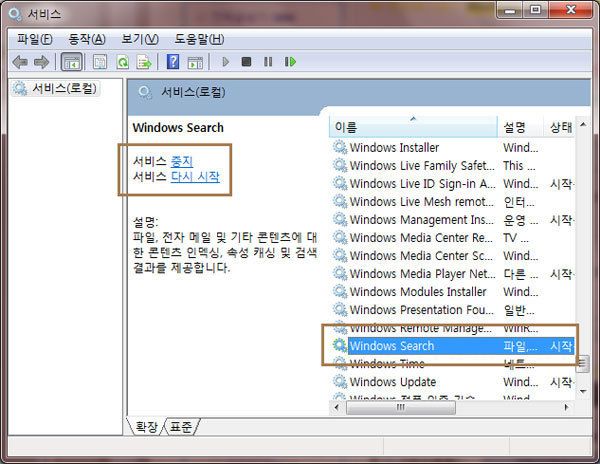
Task: Click the Refresh toolbar icon
Action: coord(122,62)
